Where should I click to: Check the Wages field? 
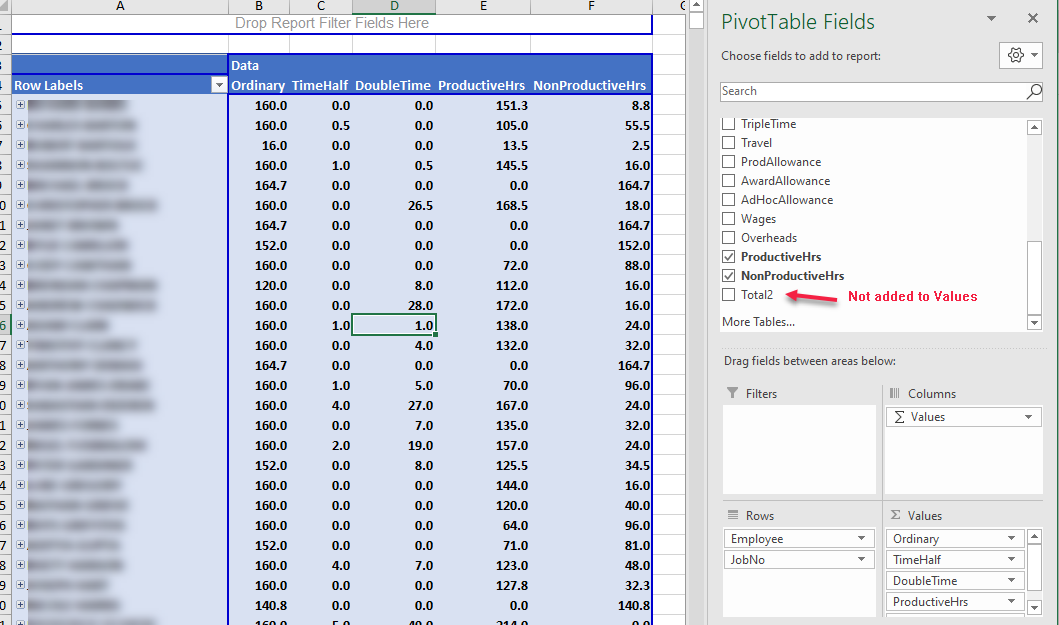click(727, 218)
